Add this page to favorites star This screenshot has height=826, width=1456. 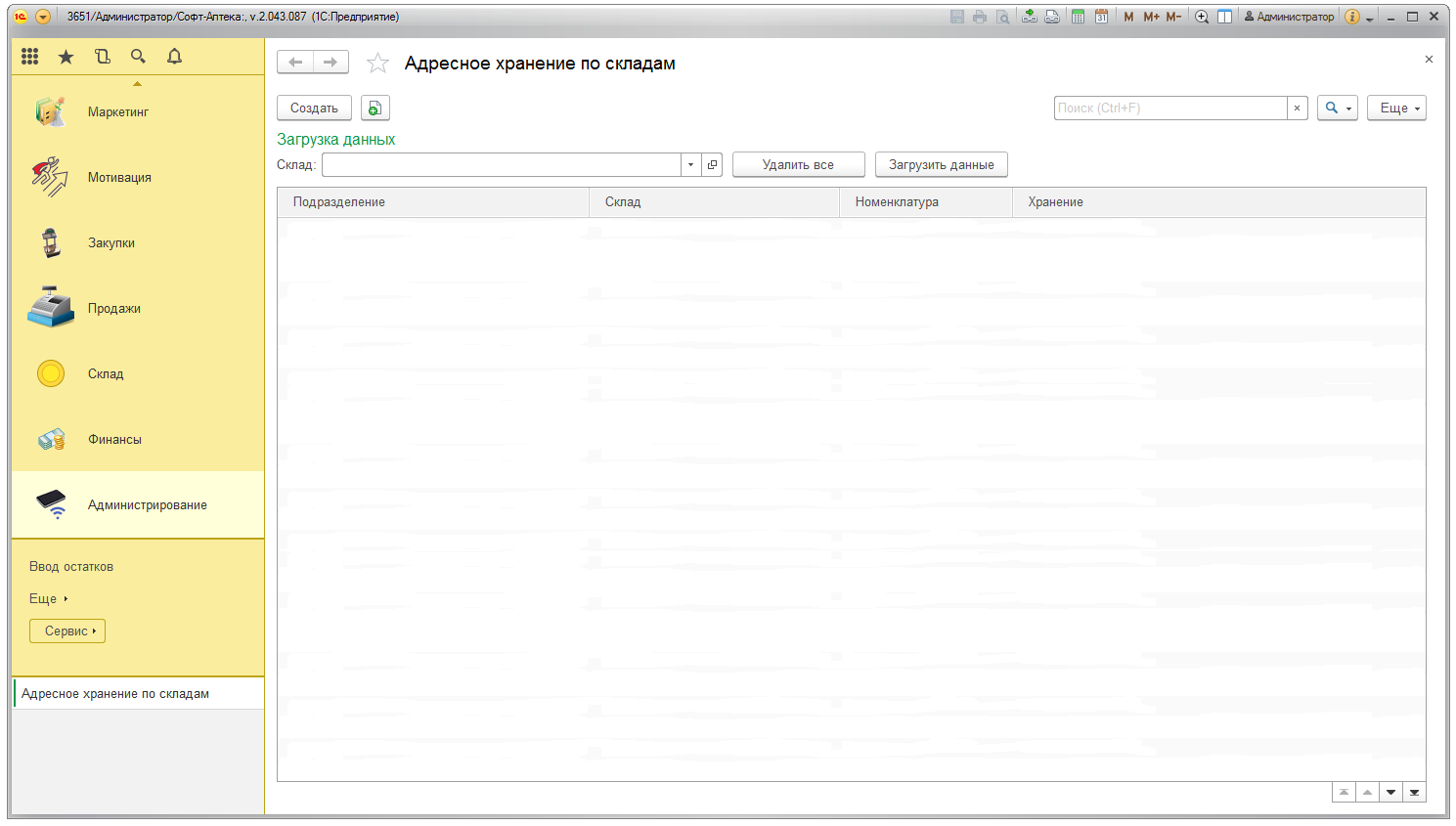377,64
